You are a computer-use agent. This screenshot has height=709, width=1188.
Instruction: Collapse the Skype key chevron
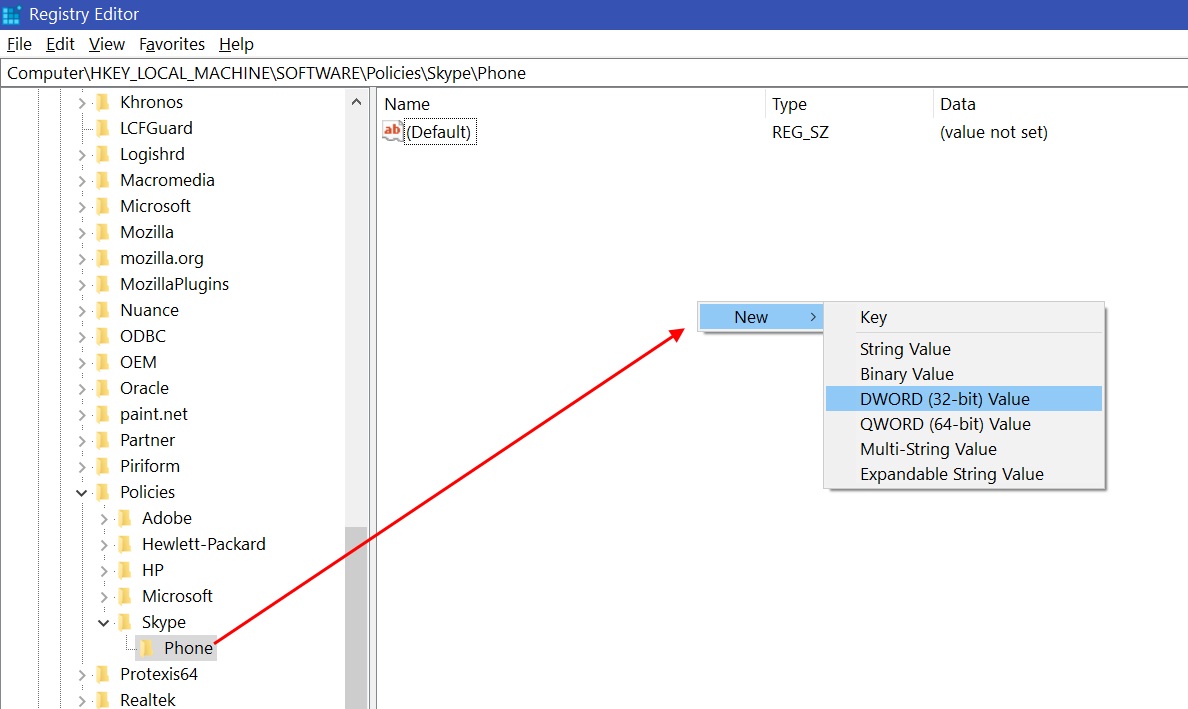[104, 622]
